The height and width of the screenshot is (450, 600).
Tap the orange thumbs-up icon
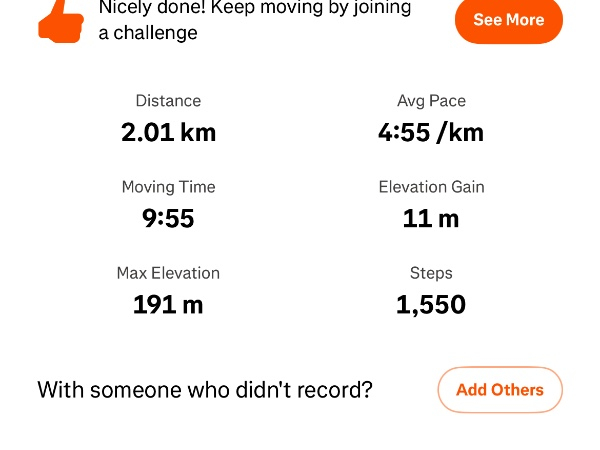tap(61, 20)
